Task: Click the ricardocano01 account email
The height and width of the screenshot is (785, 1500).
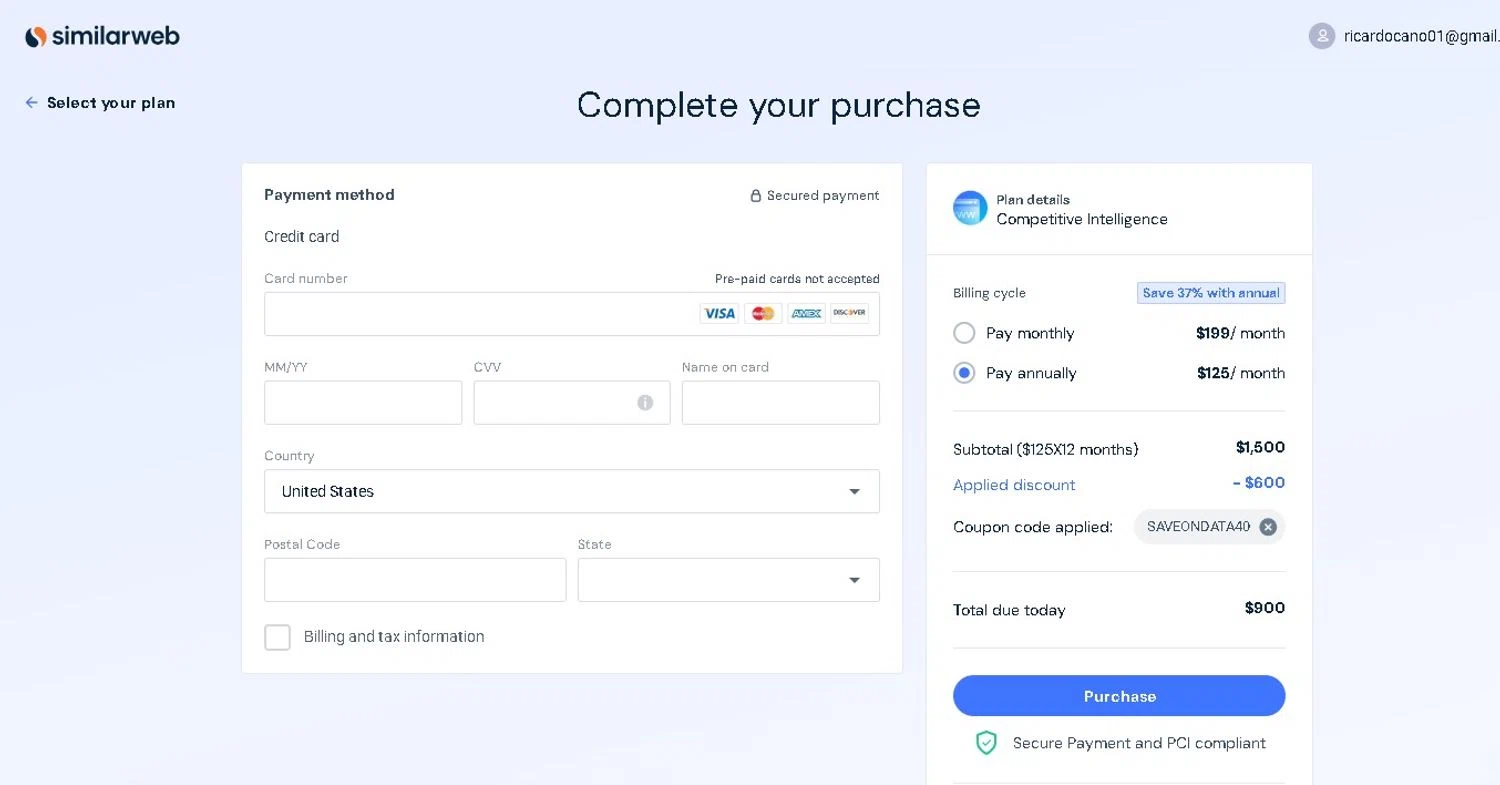Action: pos(1421,36)
